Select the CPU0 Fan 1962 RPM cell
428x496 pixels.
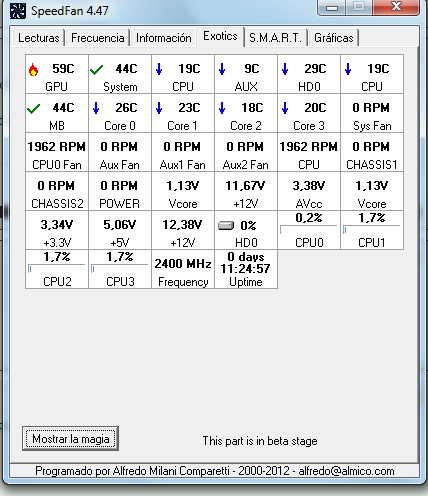pyautogui.click(x=57, y=152)
